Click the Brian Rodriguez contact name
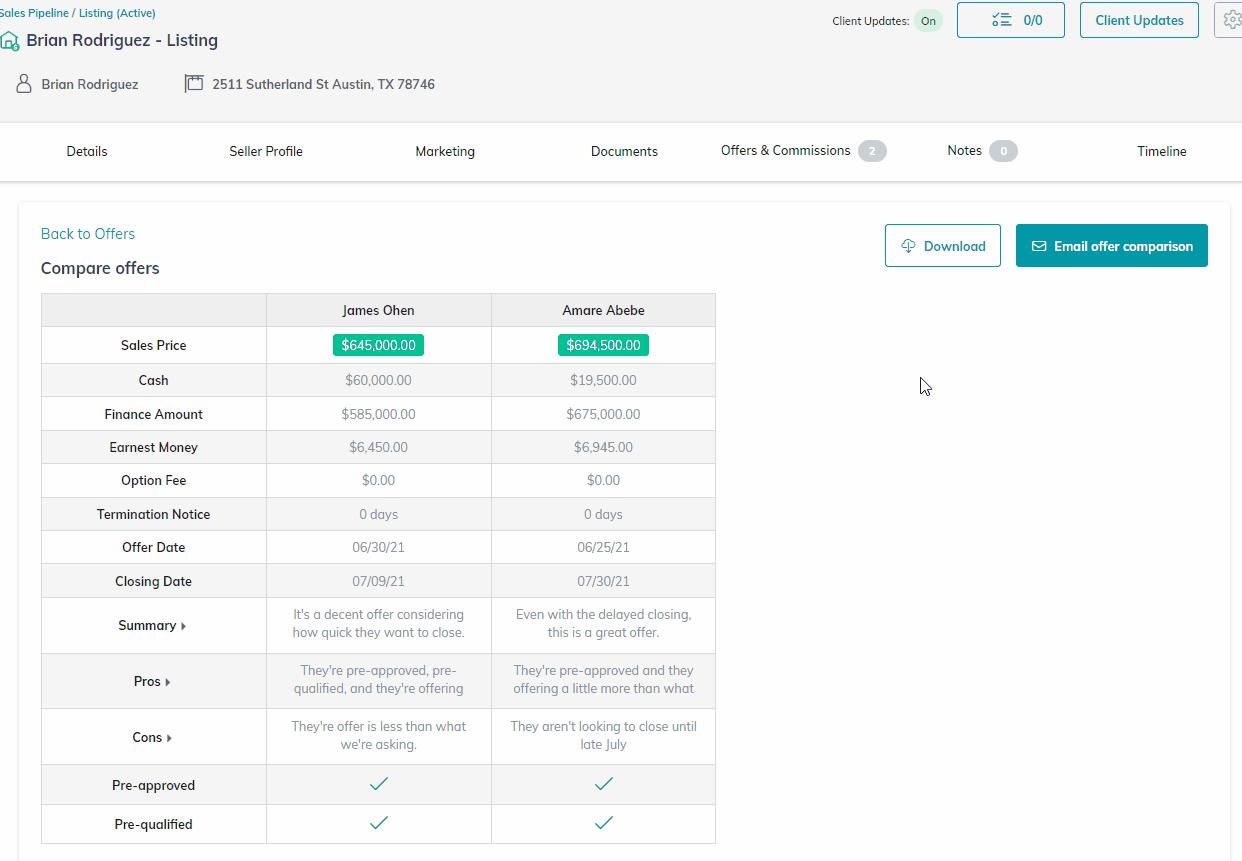 click(x=90, y=85)
